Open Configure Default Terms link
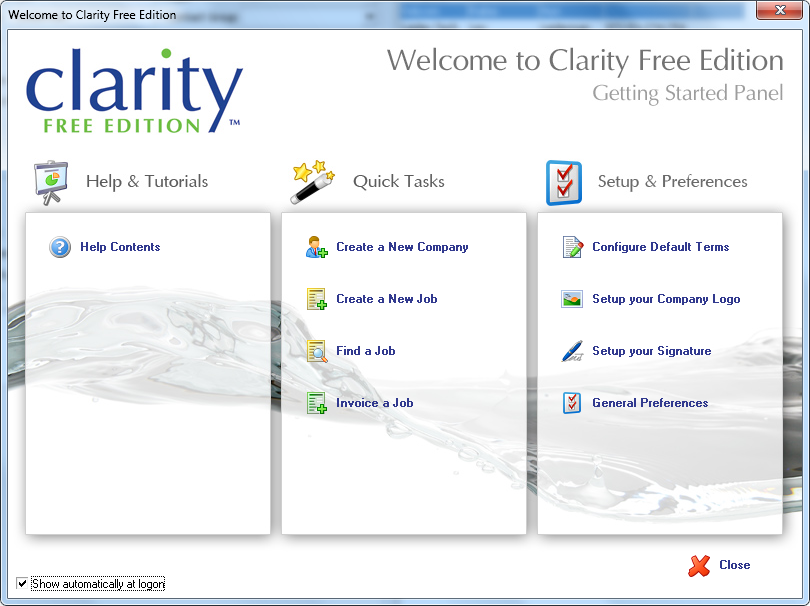Image resolution: width=810 pixels, height=606 pixels. [x=660, y=247]
